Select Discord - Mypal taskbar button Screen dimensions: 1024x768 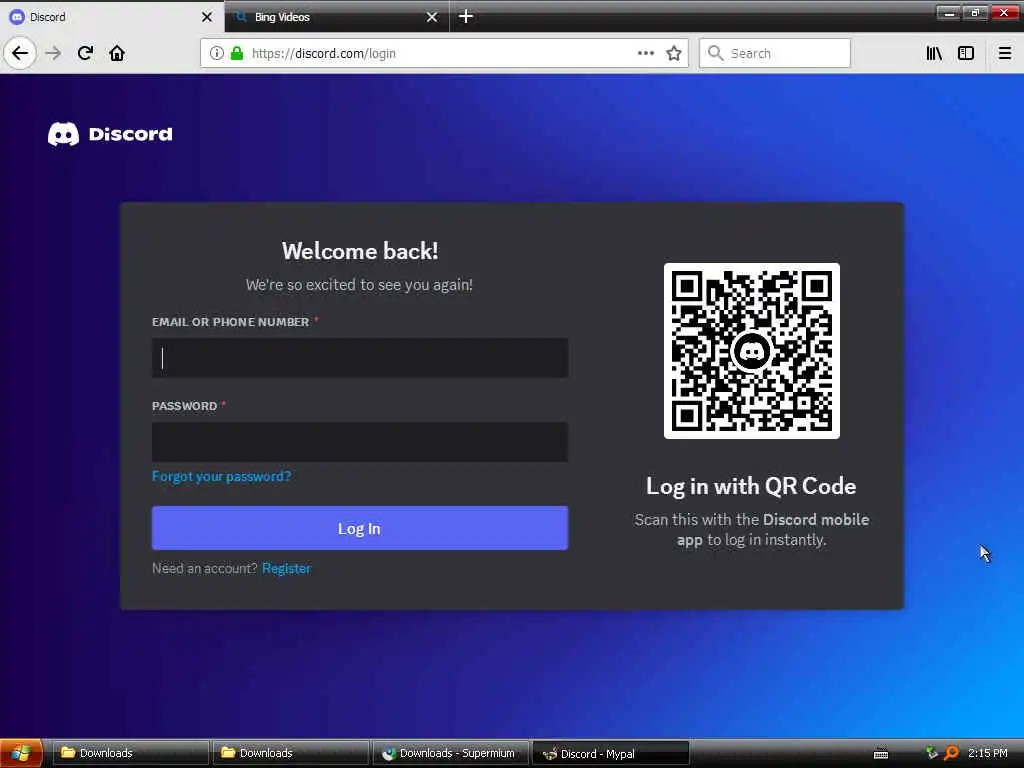coord(611,753)
